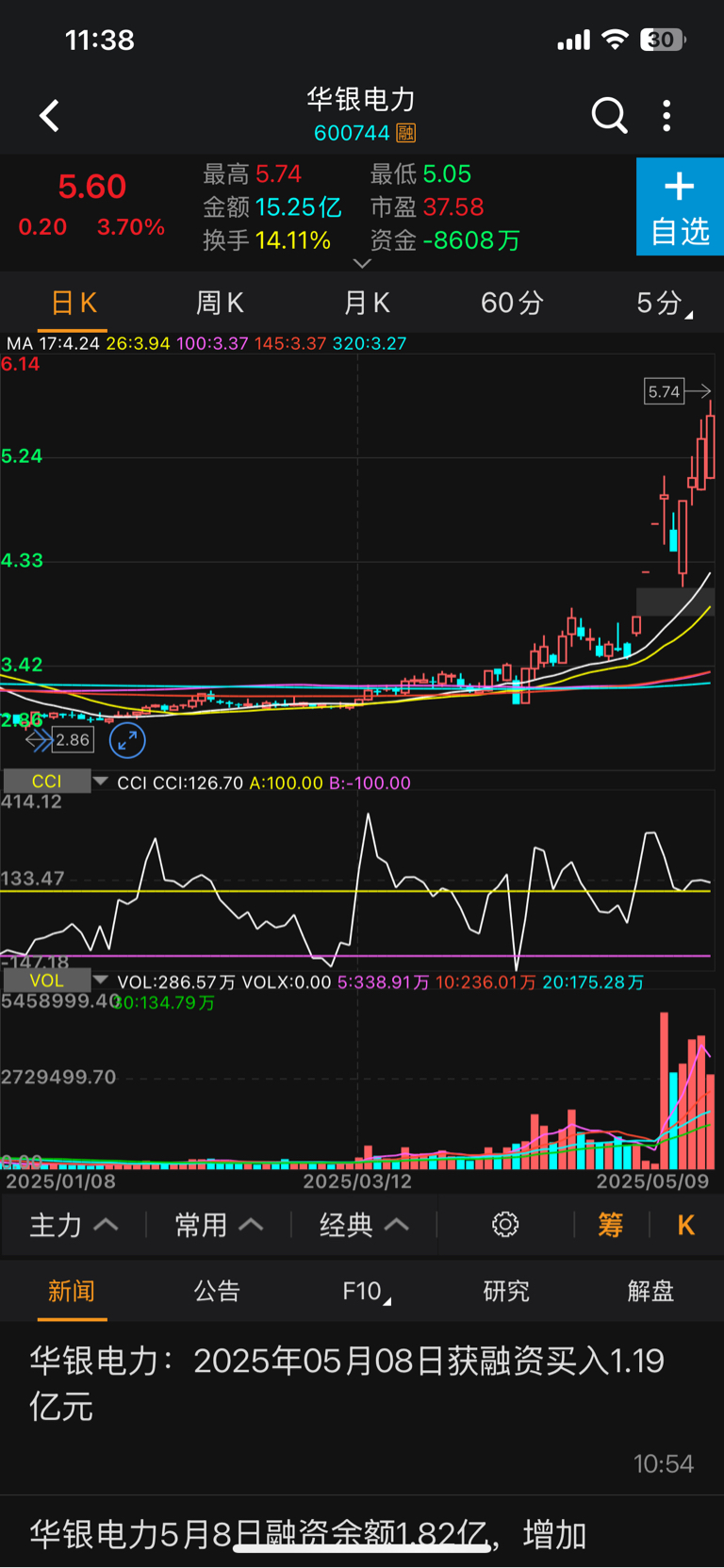Open the three-dot more options menu

(x=666, y=115)
